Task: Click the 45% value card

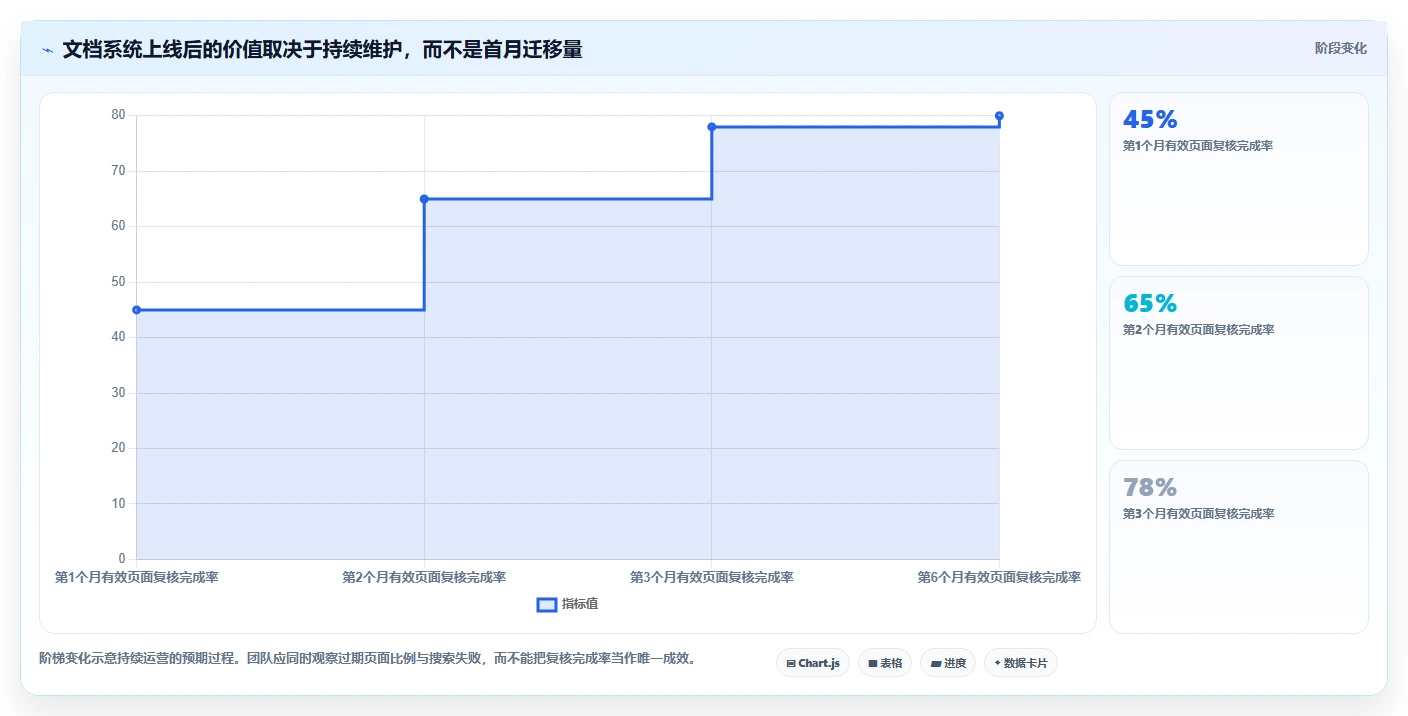Action: tap(1238, 179)
